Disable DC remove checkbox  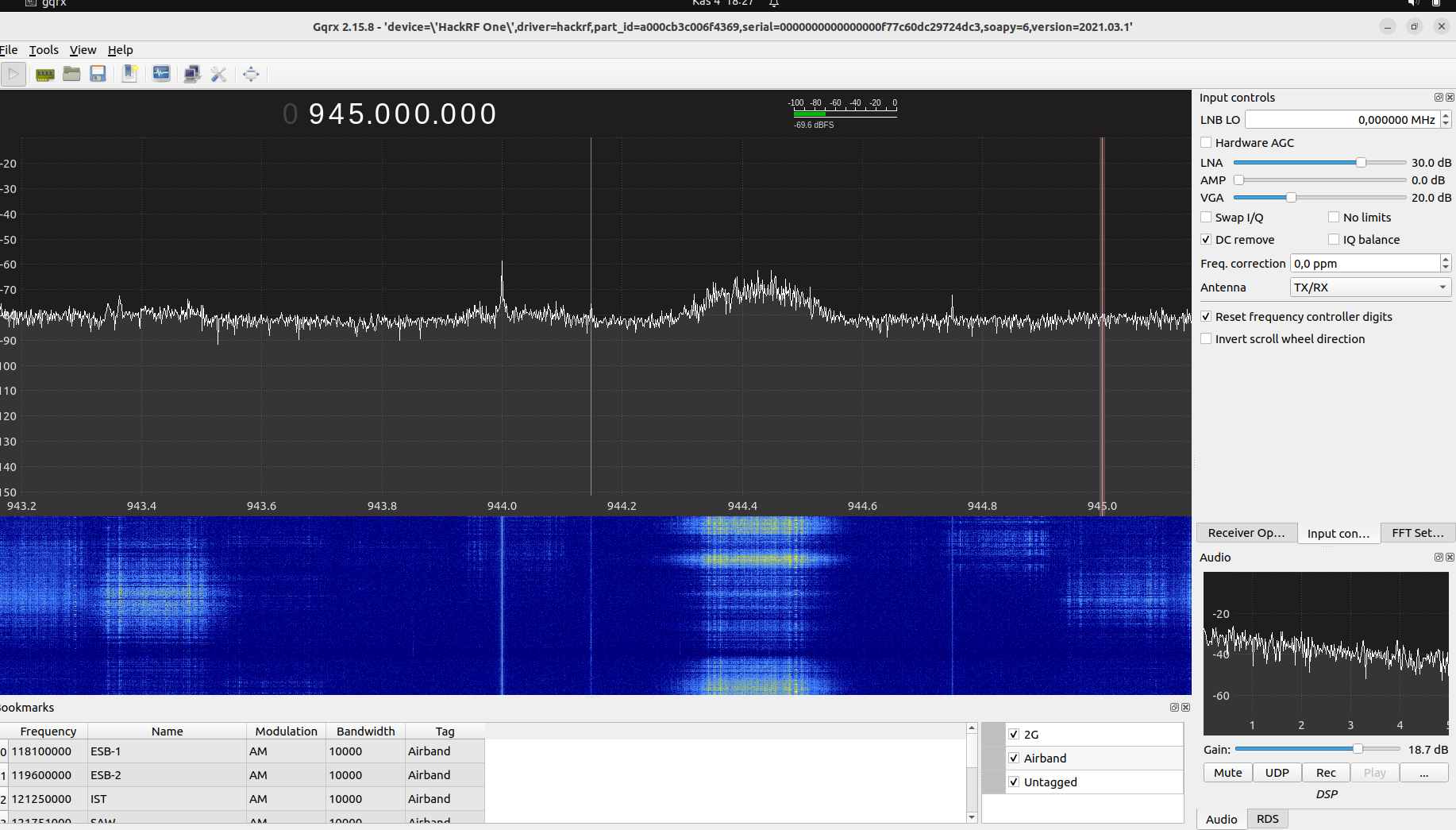(x=1206, y=240)
